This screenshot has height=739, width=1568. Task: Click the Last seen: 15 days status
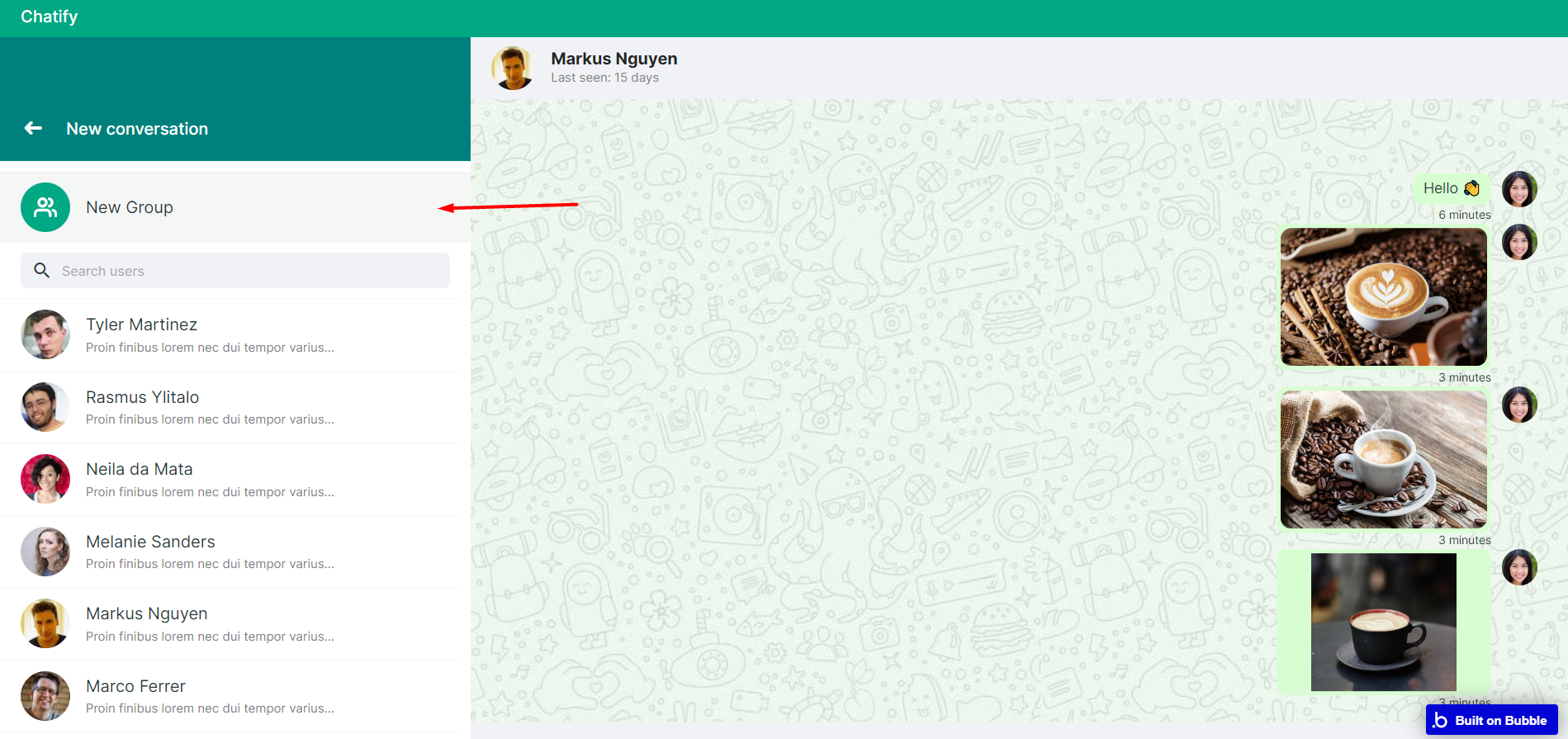pyautogui.click(x=605, y=78)
